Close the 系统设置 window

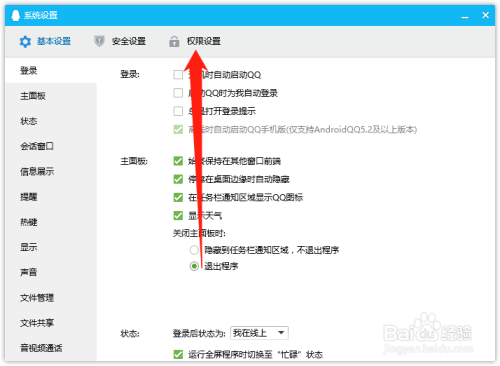pyautogui.click(x=485, y=15)
